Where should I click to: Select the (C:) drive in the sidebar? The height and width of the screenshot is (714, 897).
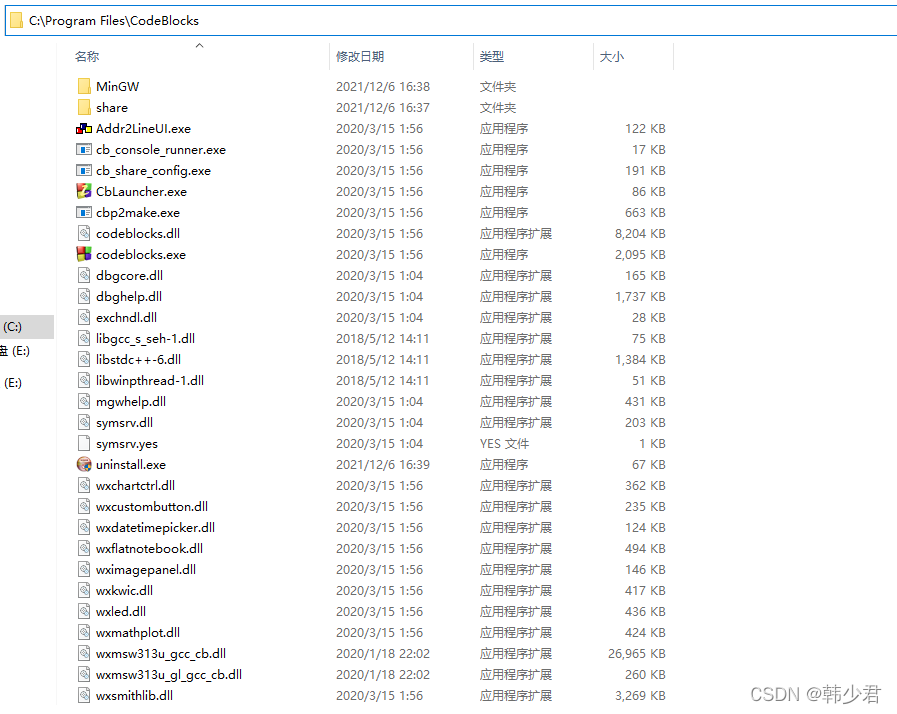(27, 327)
